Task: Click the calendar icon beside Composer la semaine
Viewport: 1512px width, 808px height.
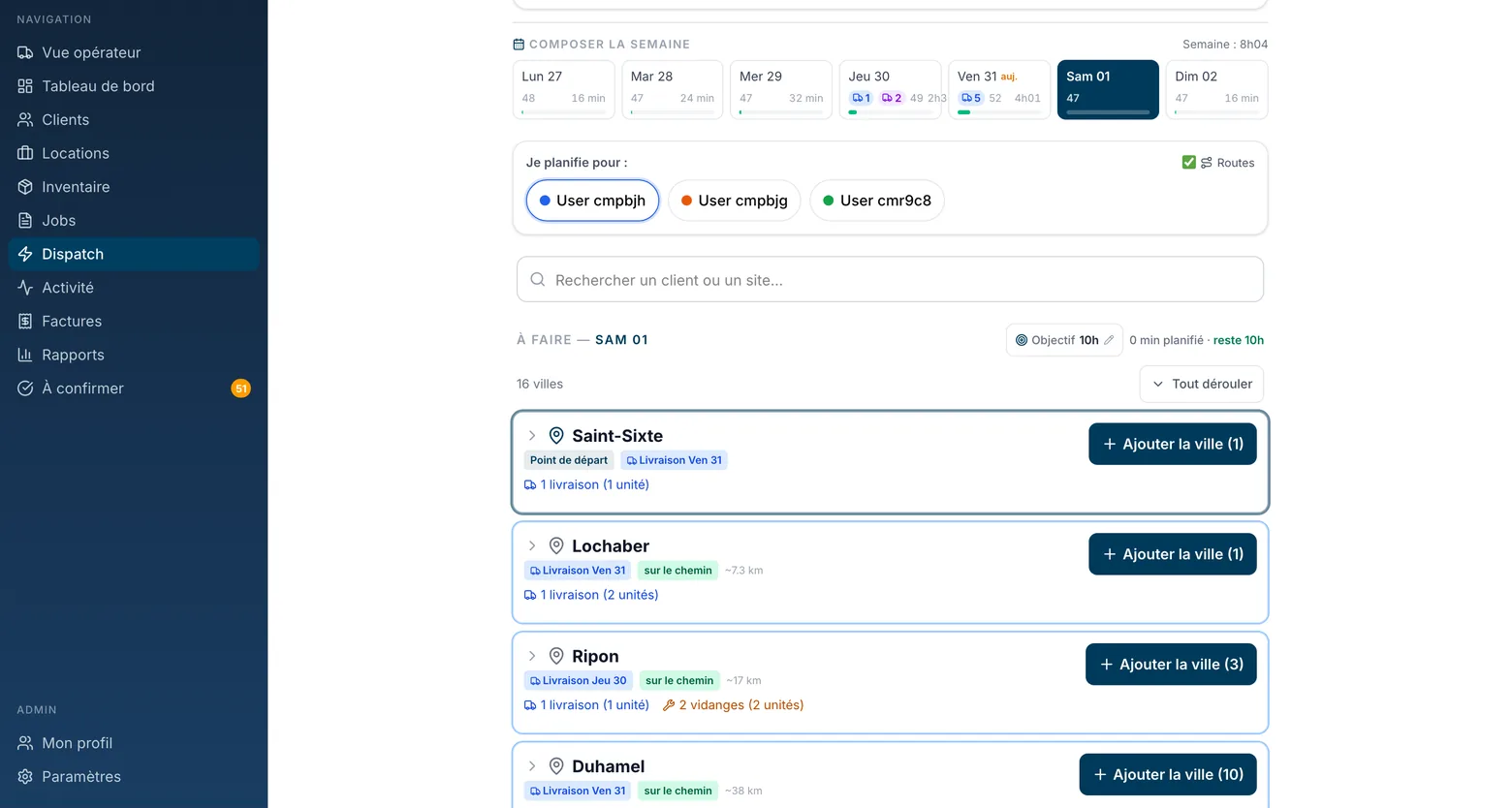Action: coord(519,45)
